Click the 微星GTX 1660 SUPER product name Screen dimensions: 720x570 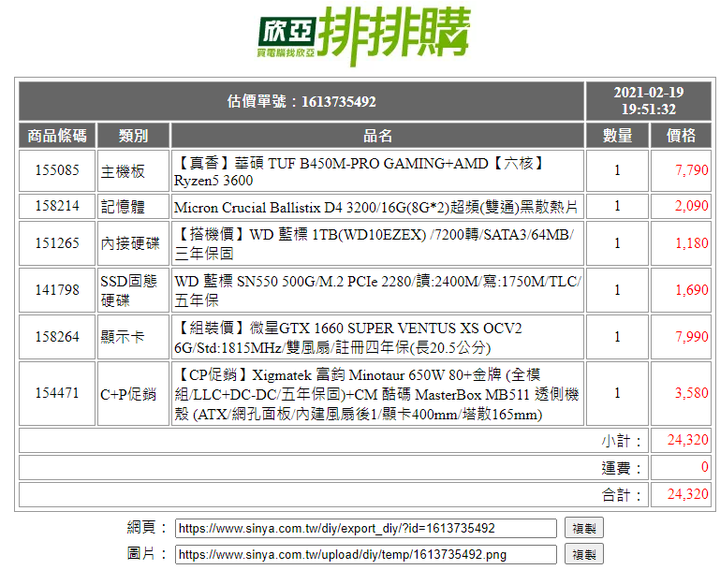[x=348, y=337]
